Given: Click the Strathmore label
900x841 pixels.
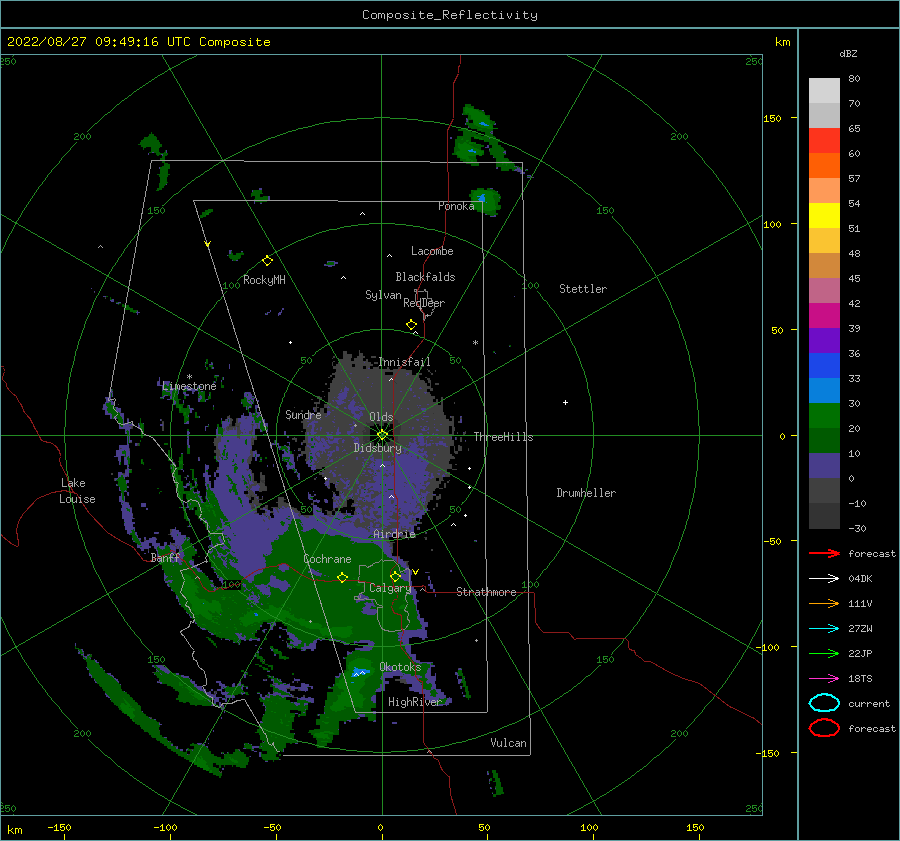Looking at the screenshot, I should [486, 592].
